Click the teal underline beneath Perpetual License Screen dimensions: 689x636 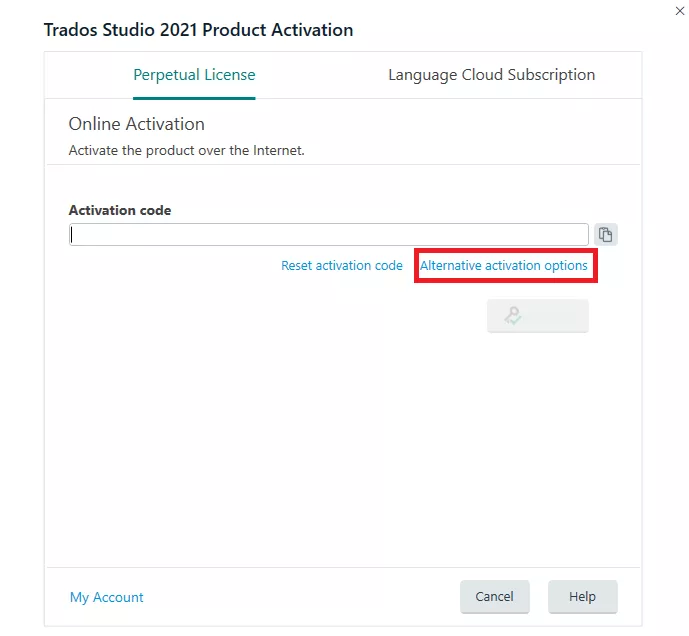[194, 98]
